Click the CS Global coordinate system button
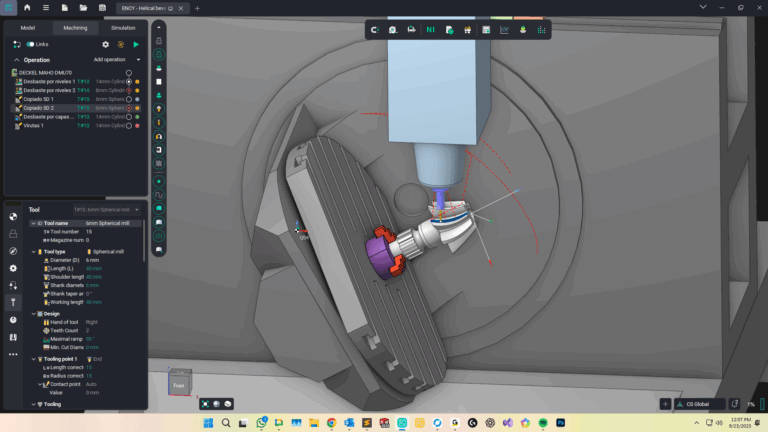This screenshot has height=432, width=768. [699, 404]
